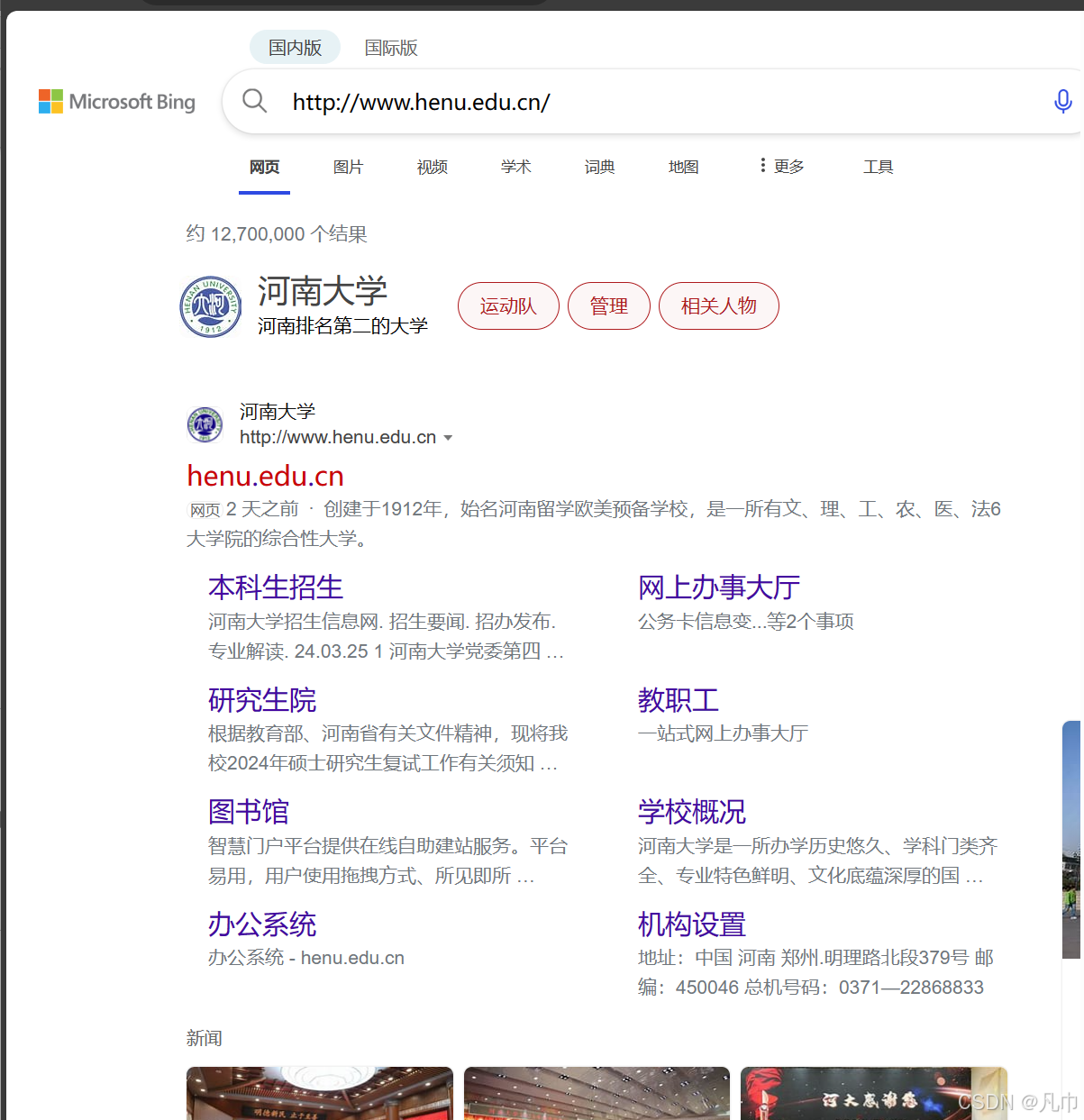Select the 网页 tab

click(264, 167)
